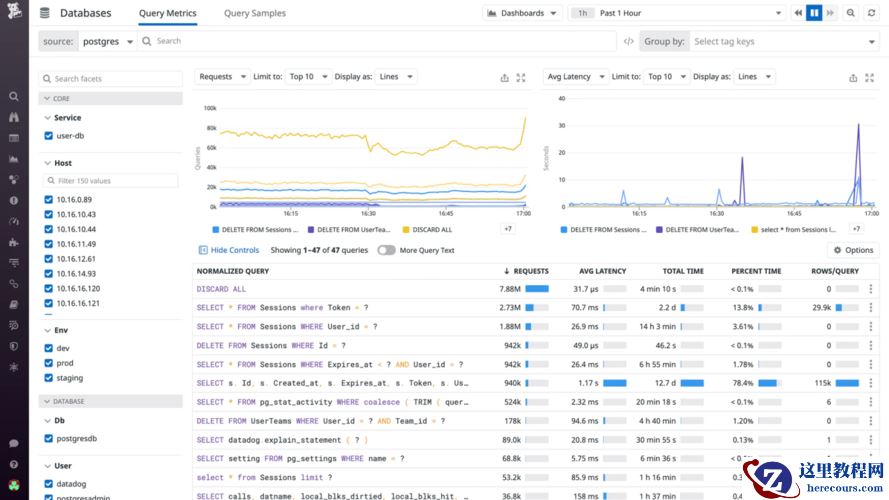Pause the live time range updates
Screen dimensions: 889x500
pos(814,13)
